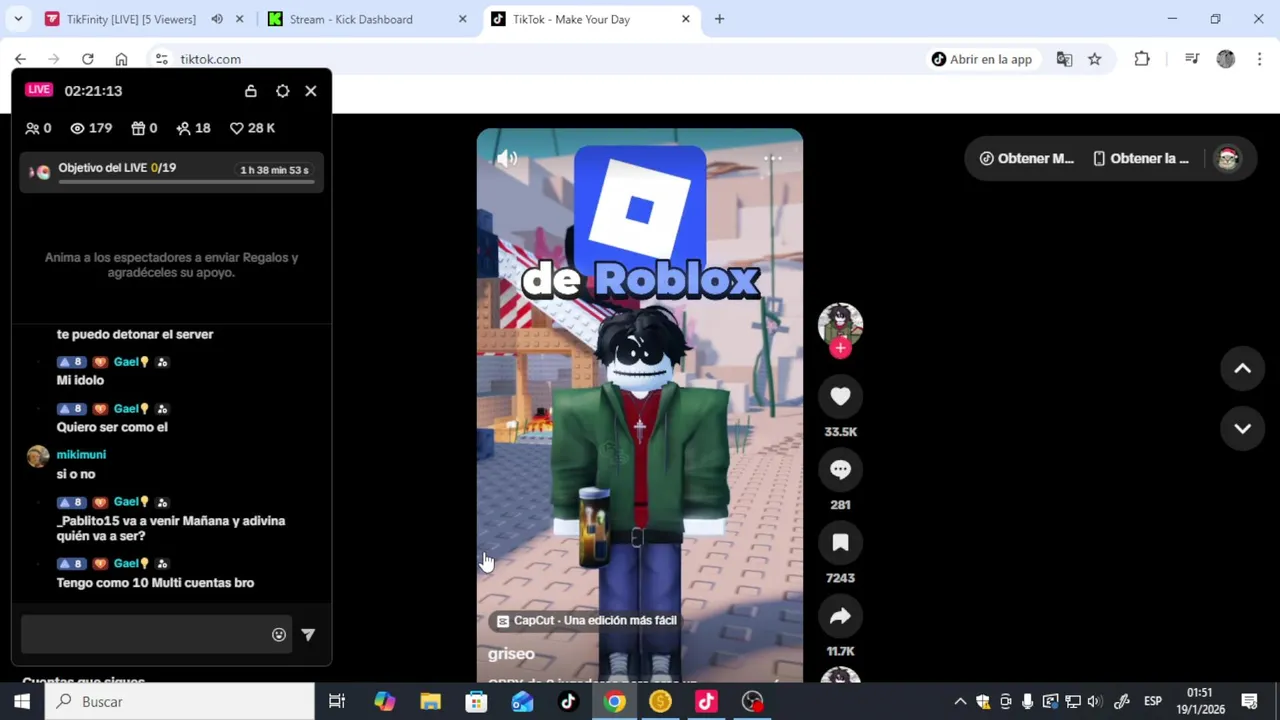Share the video with arrow icon
Screen dimensions: 1280x720
[x=840, y=616]
